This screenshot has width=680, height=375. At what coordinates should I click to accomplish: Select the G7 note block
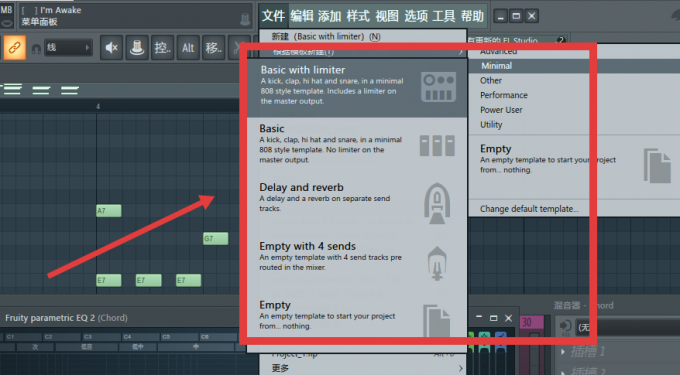pyautogui.click(x=216, y=238)
